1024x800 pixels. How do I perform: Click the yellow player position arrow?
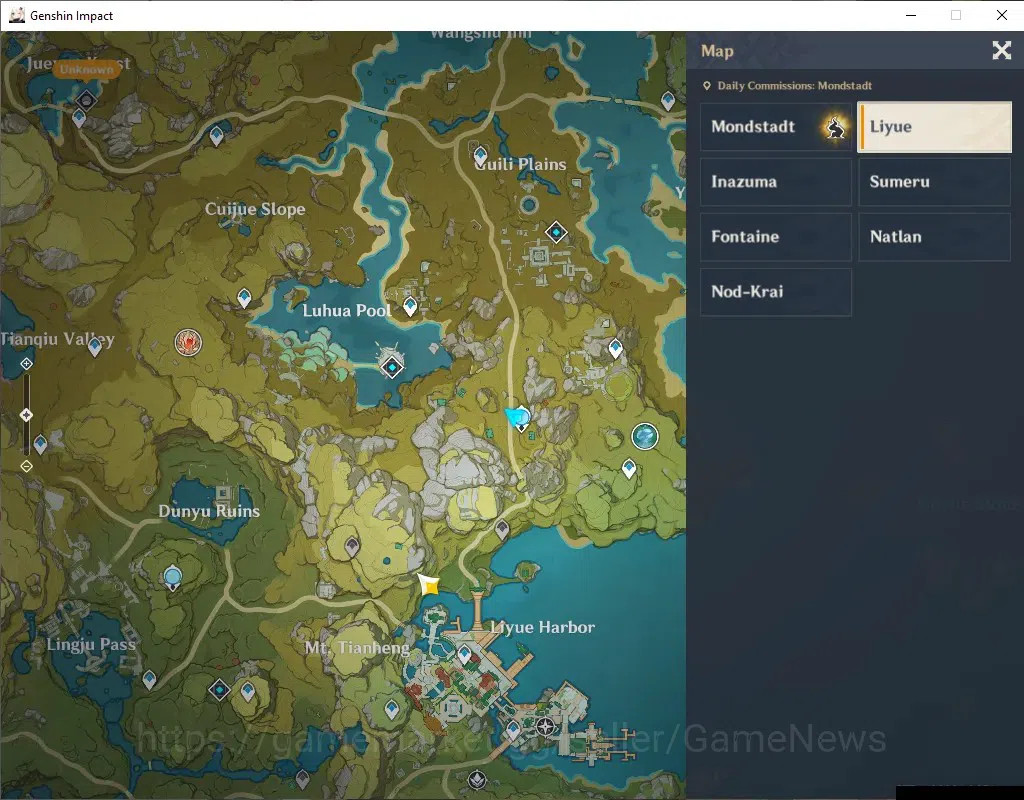coord(428,584)
